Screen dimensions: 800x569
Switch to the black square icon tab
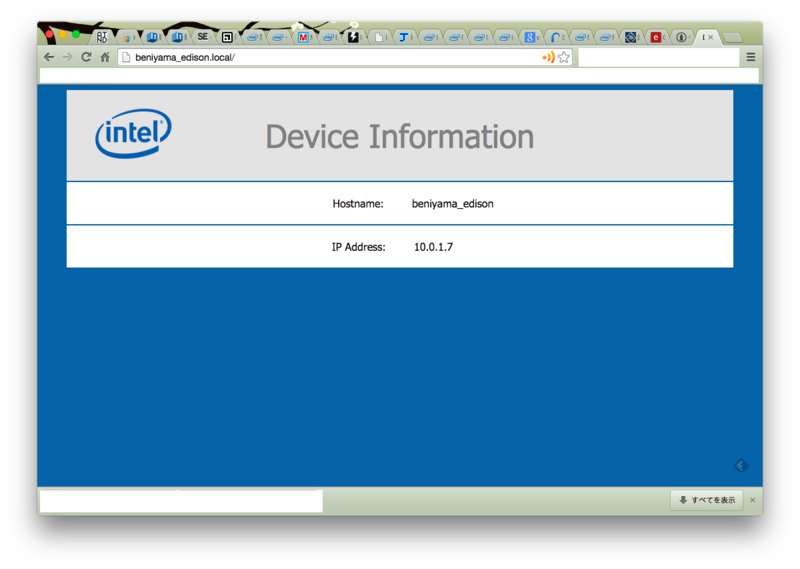click(x=227, y=37)
